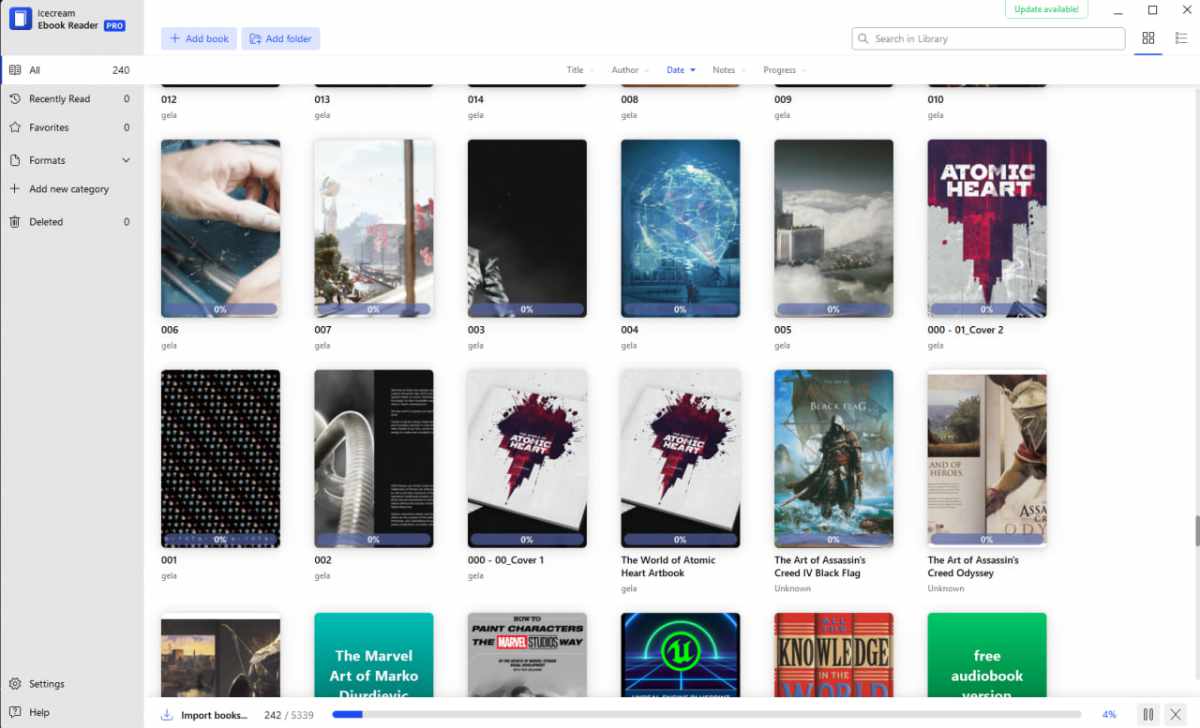Viewport: 1200px width, 728px height.
Task: Open the Author sort dropdown
Action: pyautogui.click(x=630, y=70)
